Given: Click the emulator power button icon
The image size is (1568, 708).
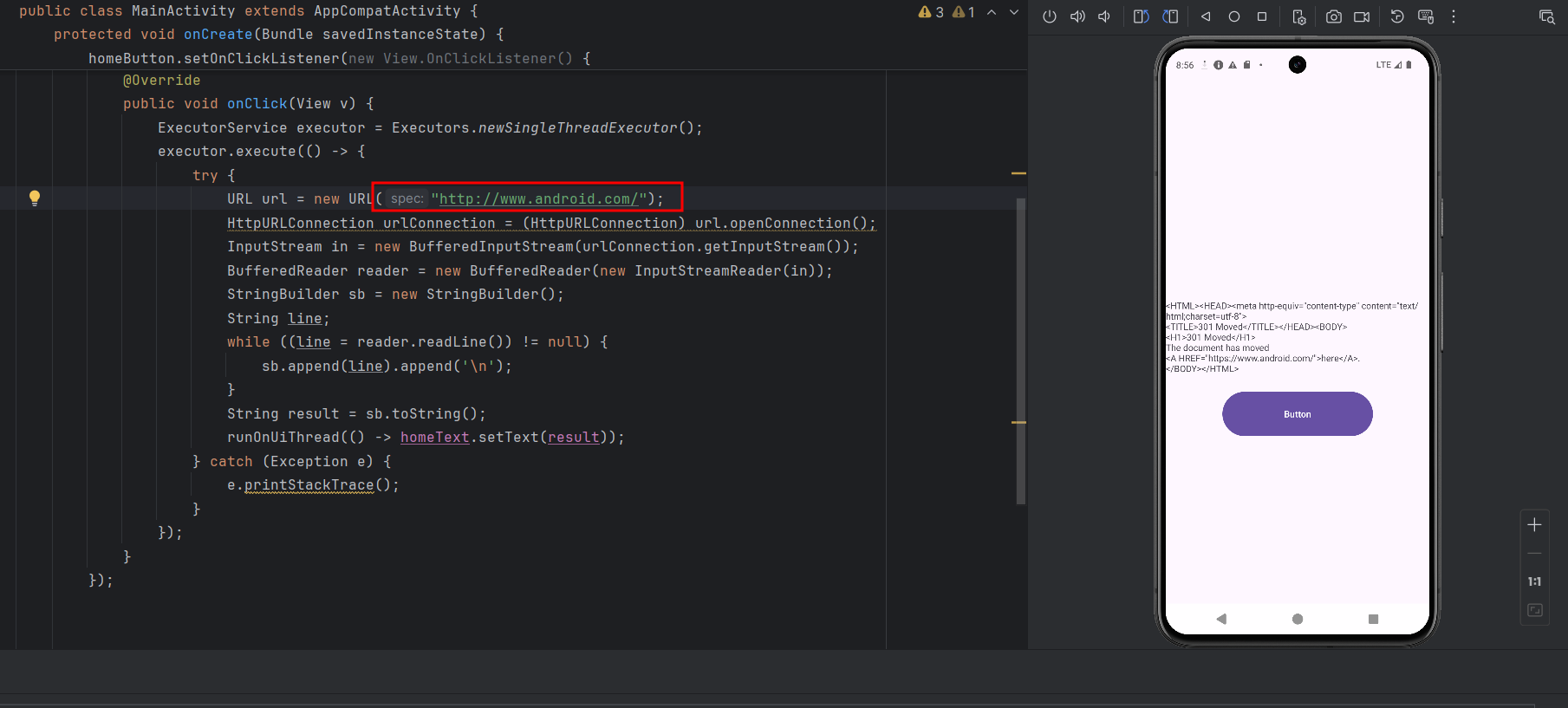Looking at the screenshot, I should coord(1050,16).
